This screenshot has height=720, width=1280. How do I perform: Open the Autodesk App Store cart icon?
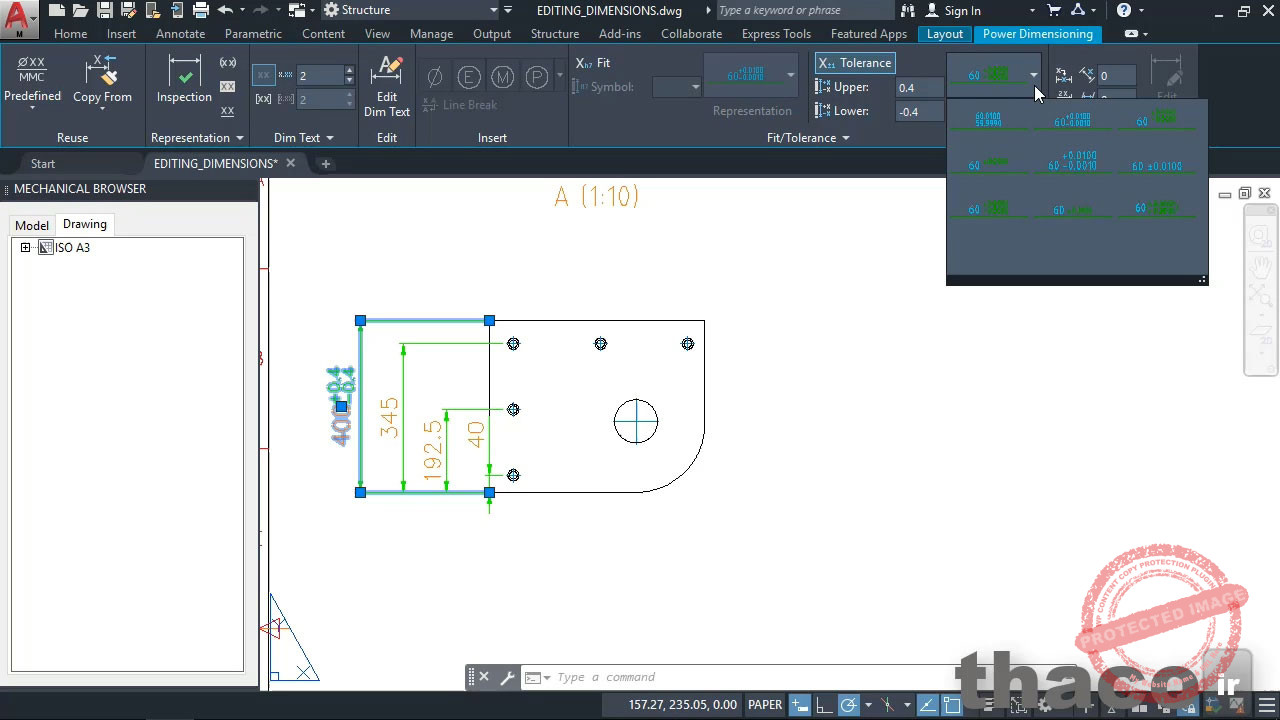pyautogui.click(x=1054, y=10)
